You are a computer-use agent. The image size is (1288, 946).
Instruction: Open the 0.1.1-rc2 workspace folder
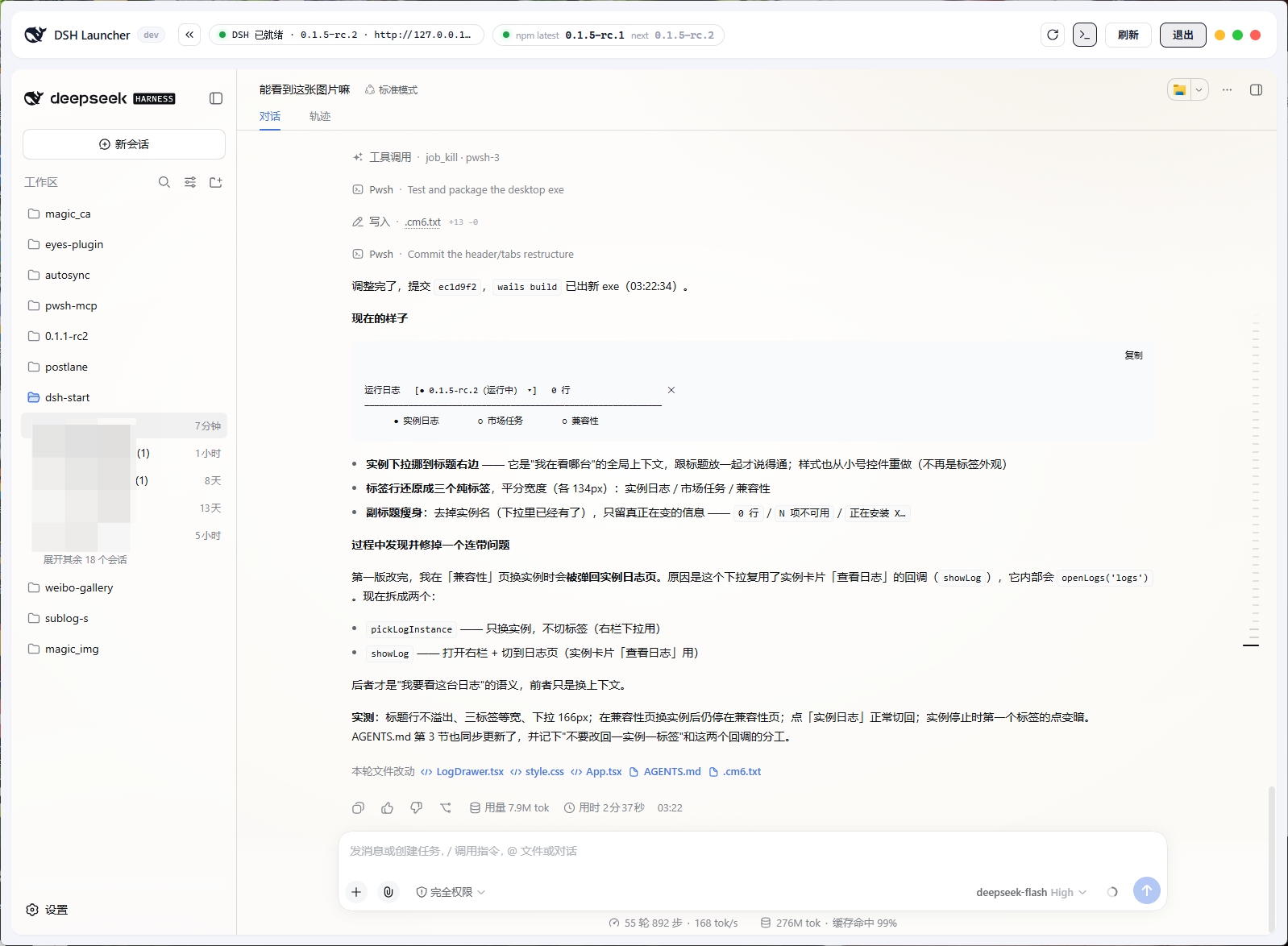click(x=124, y=336)
